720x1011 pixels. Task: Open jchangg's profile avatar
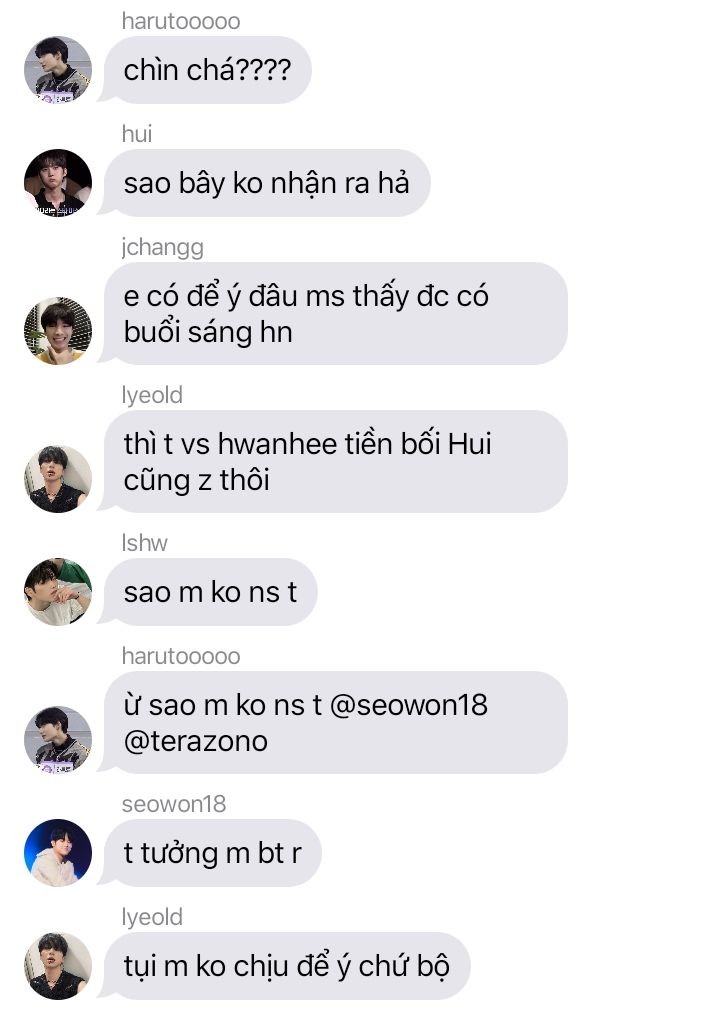click(58, 331)
